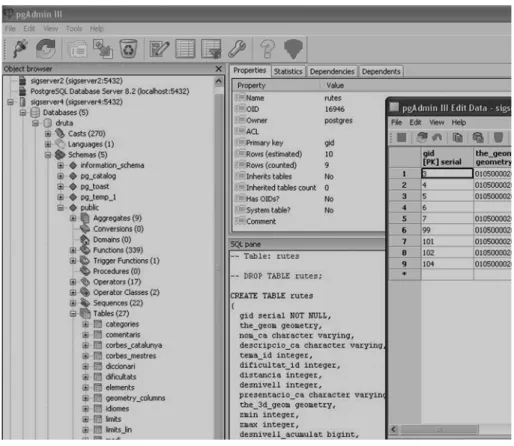Select PostgreSQL Database Server 8.2 entry
The width and height of the screenshot is (514, 446).
[110, 91]
